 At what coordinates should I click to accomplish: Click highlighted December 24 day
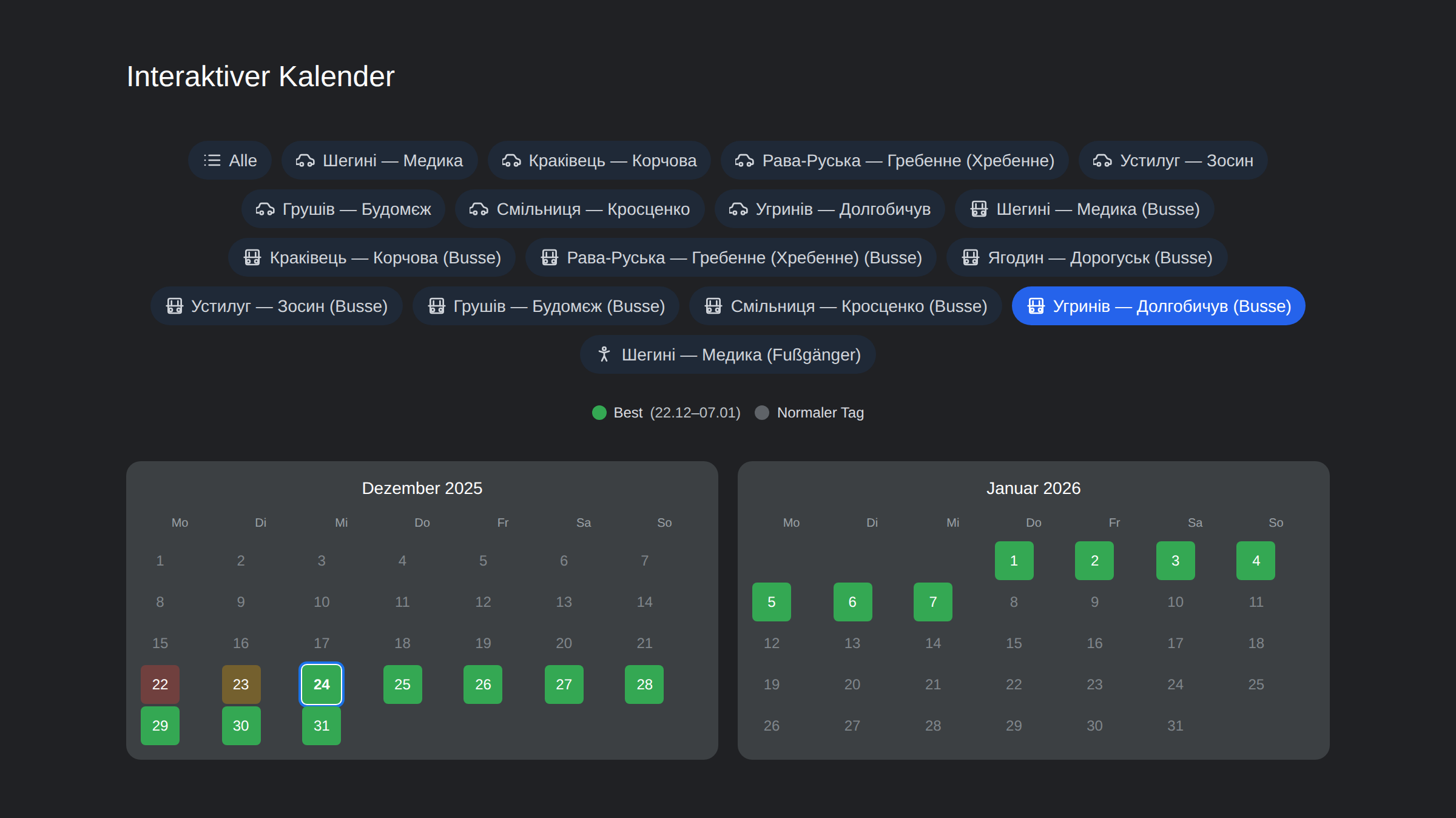point(322,684)
